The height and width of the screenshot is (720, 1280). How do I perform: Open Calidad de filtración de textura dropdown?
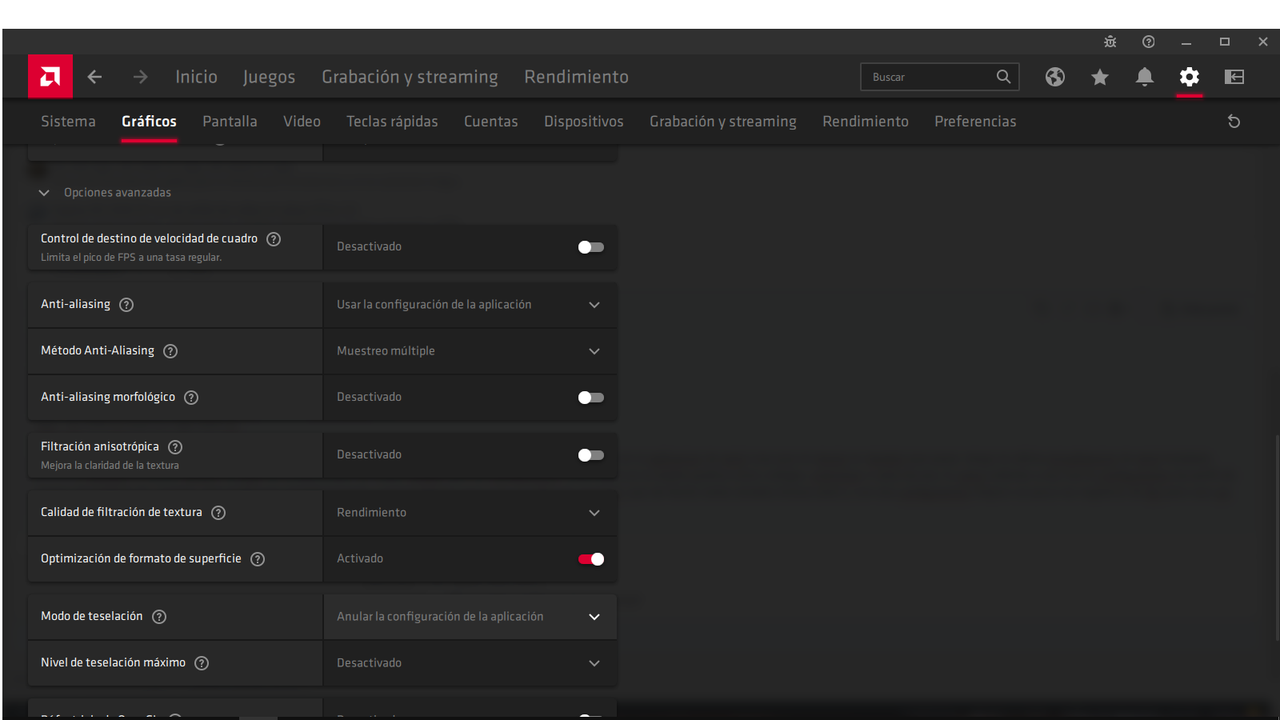(x=470, y=512)
